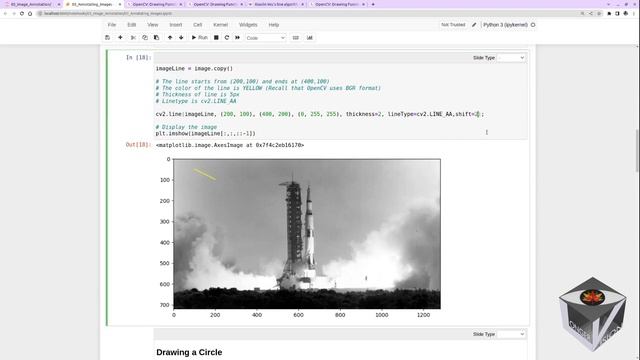This screenshot has height=360, width=640.
Task: Click the Out[18] output prompt
Action: (138, 144)
